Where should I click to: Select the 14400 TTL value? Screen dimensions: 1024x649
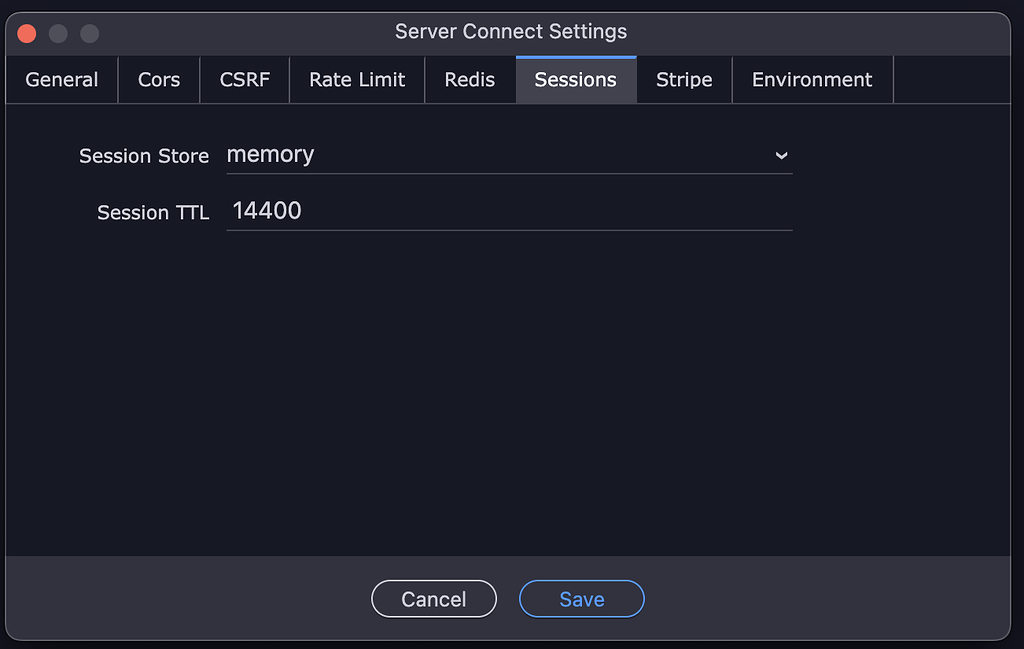click(266, 210)
